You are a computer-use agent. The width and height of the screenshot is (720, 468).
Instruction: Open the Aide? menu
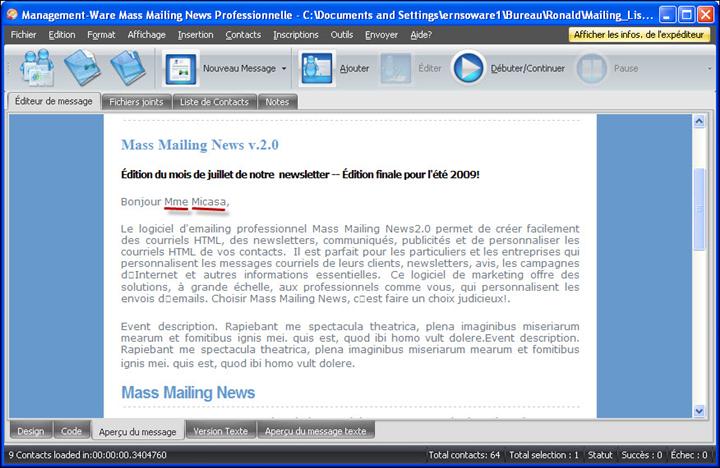421,34
